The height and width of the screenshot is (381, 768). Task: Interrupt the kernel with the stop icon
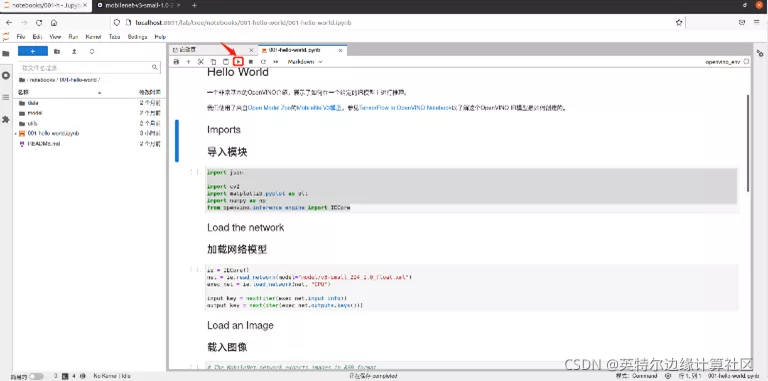coord(250,62)
